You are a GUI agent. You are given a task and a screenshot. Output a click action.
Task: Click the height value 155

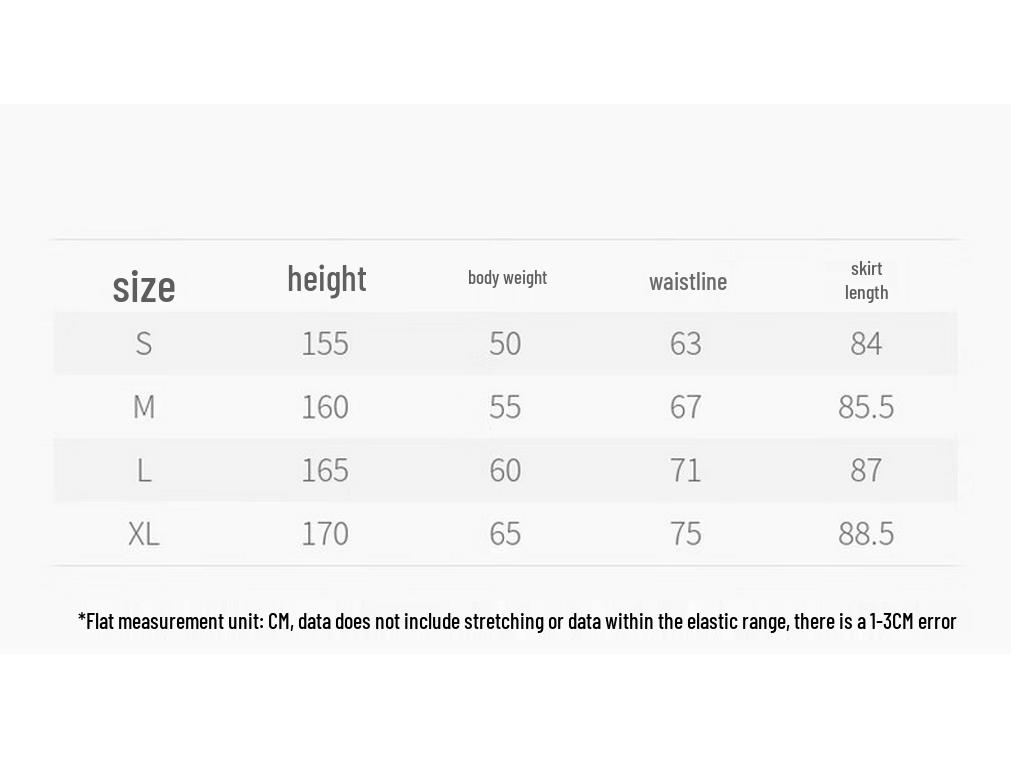click(x=325, y=343)
